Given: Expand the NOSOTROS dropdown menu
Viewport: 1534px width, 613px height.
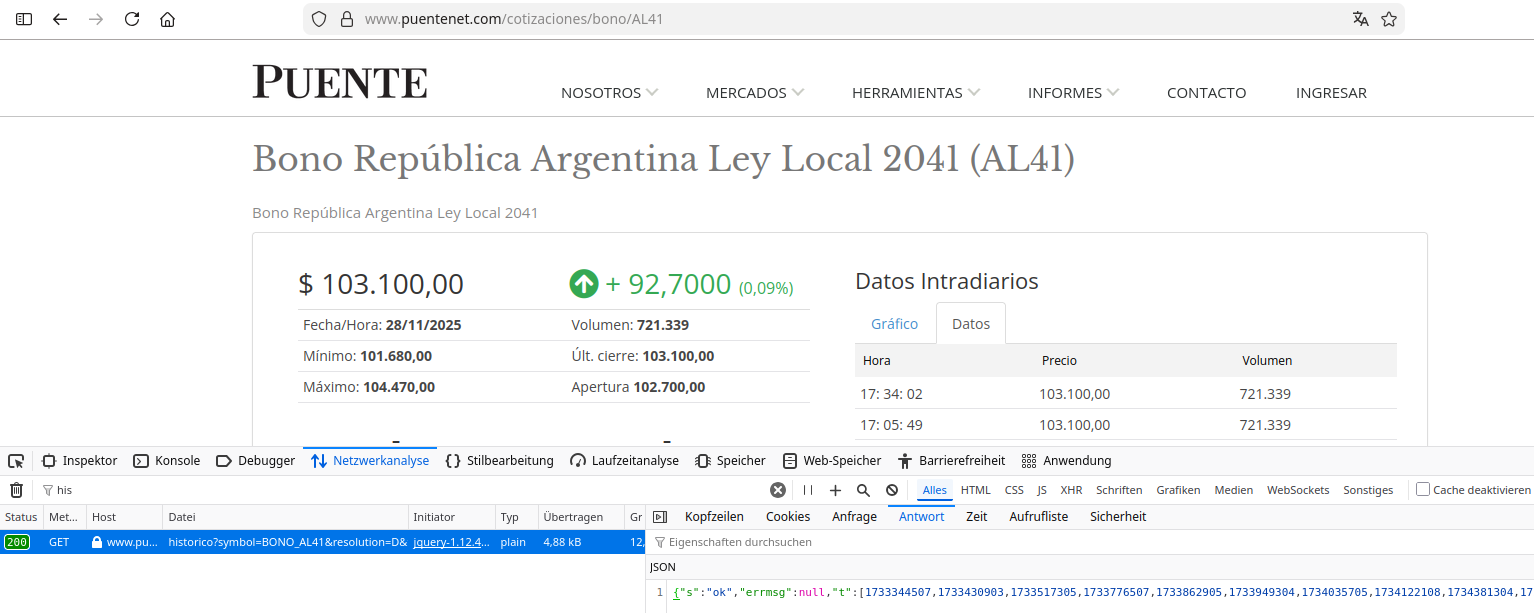Looking at the screenshot, I should (609, 93).
